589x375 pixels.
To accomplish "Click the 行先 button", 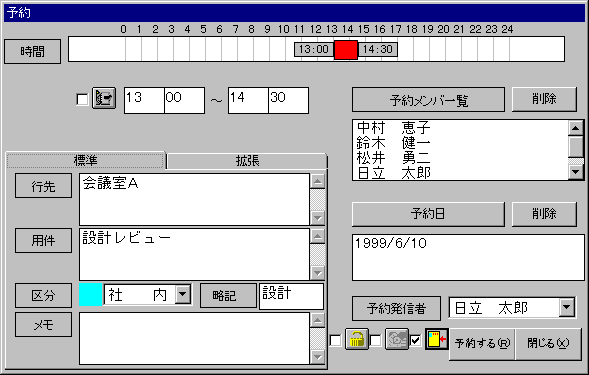I will pyautogui.click(x=43, y=186).
